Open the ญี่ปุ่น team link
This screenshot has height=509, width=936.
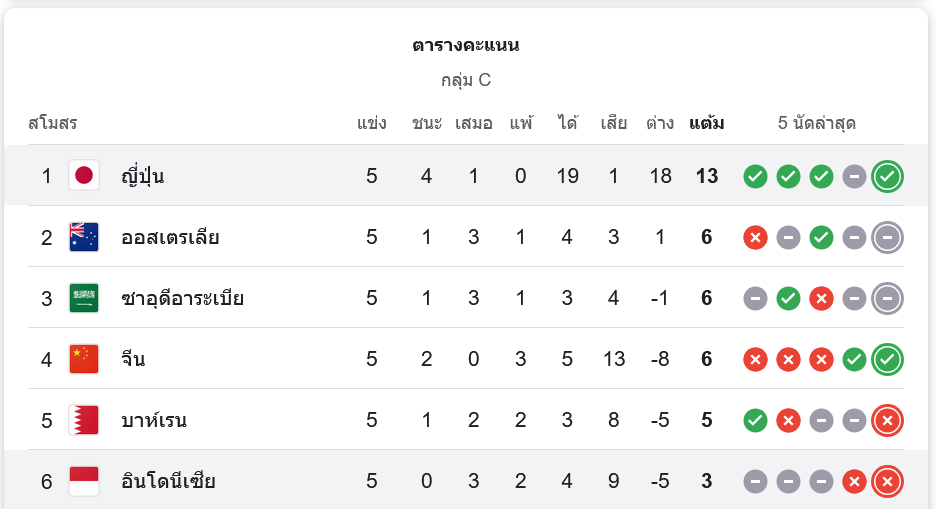coord(142,177)
